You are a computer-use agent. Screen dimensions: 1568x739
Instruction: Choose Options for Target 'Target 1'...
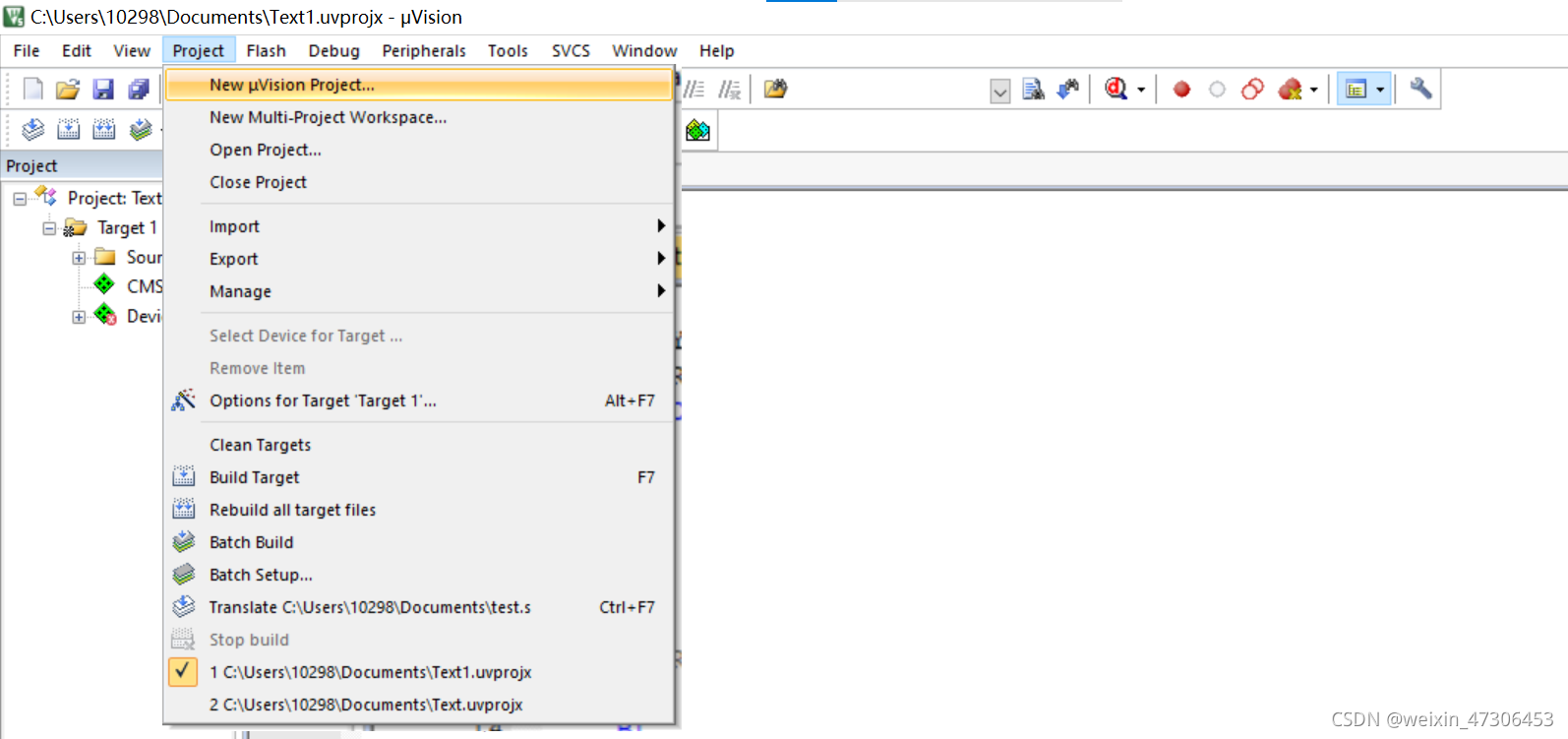coord(419,400)
